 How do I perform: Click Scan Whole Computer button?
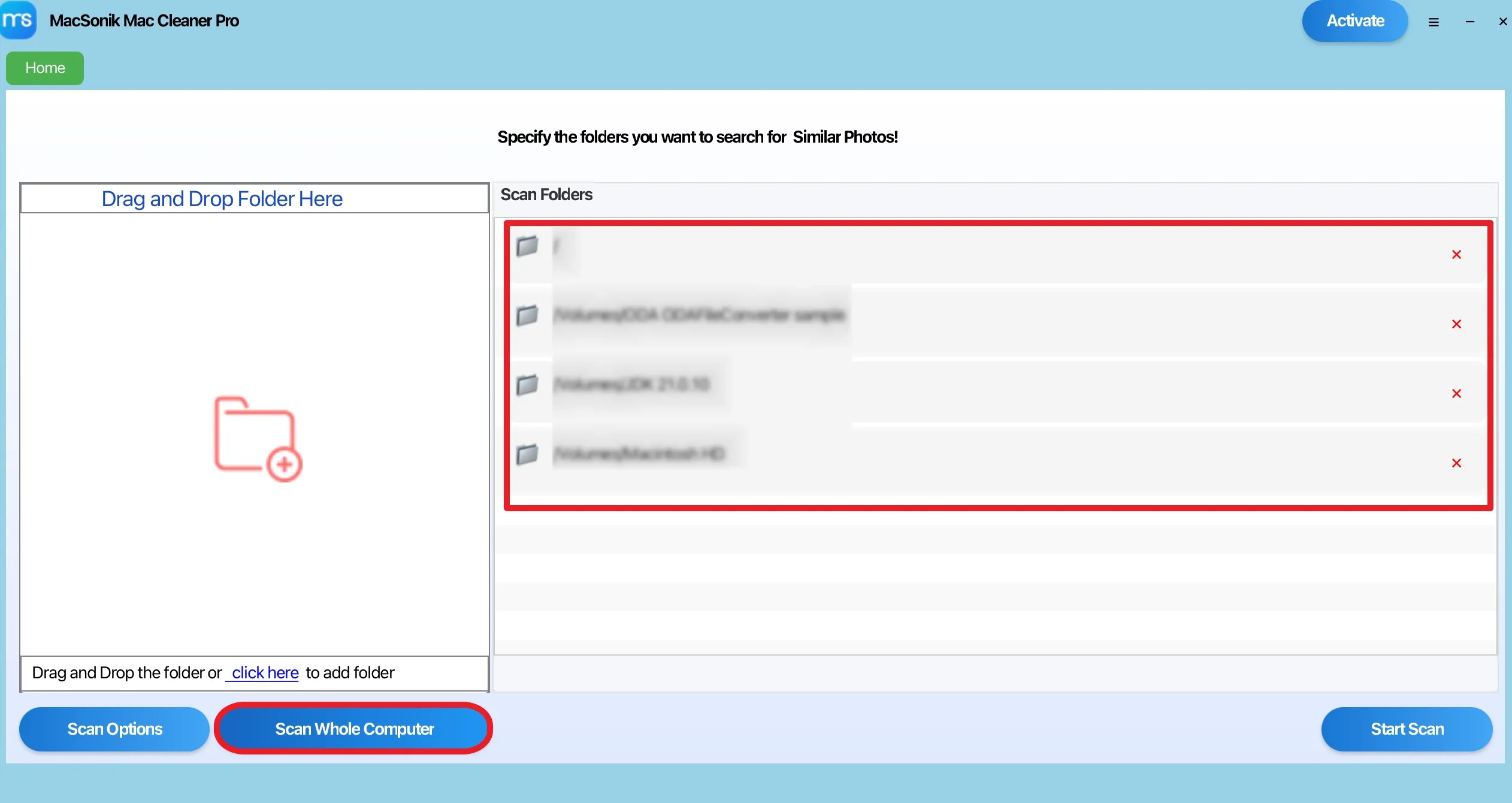tap(354, 729)
